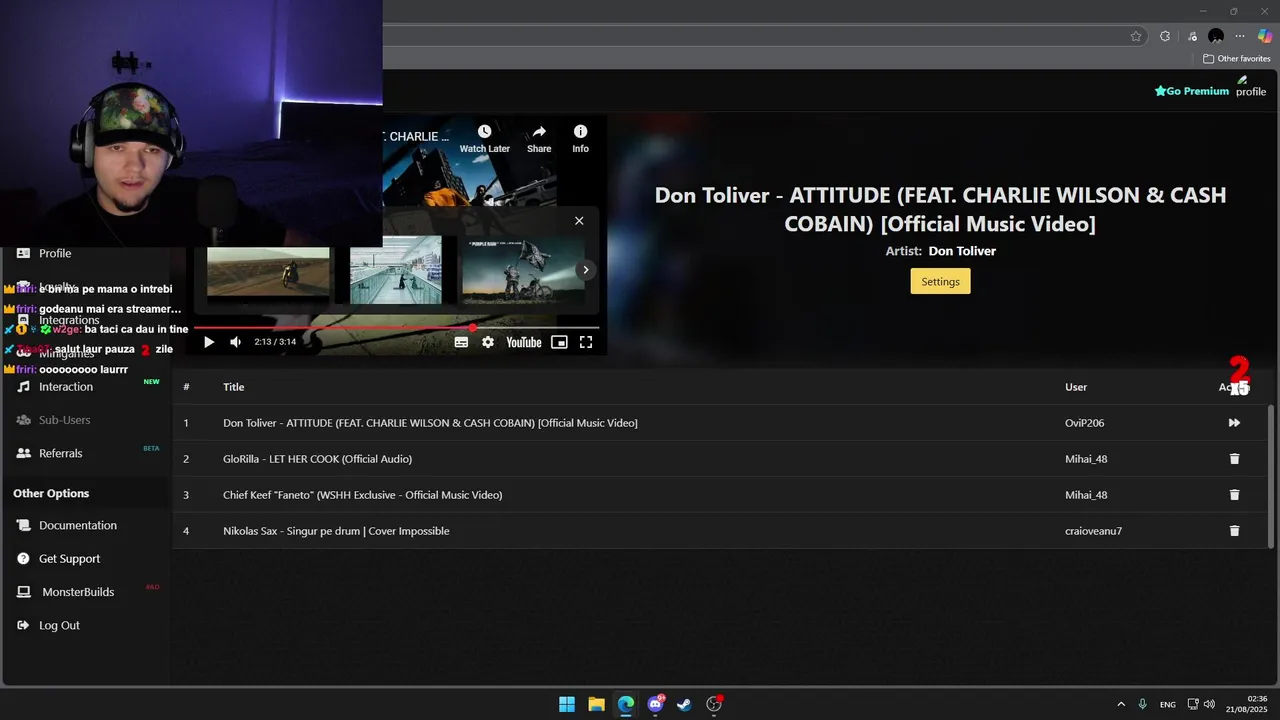The image size is (1280, 720).
Task: Seek using the red video progress bar
Action: [x=396, y=327]
